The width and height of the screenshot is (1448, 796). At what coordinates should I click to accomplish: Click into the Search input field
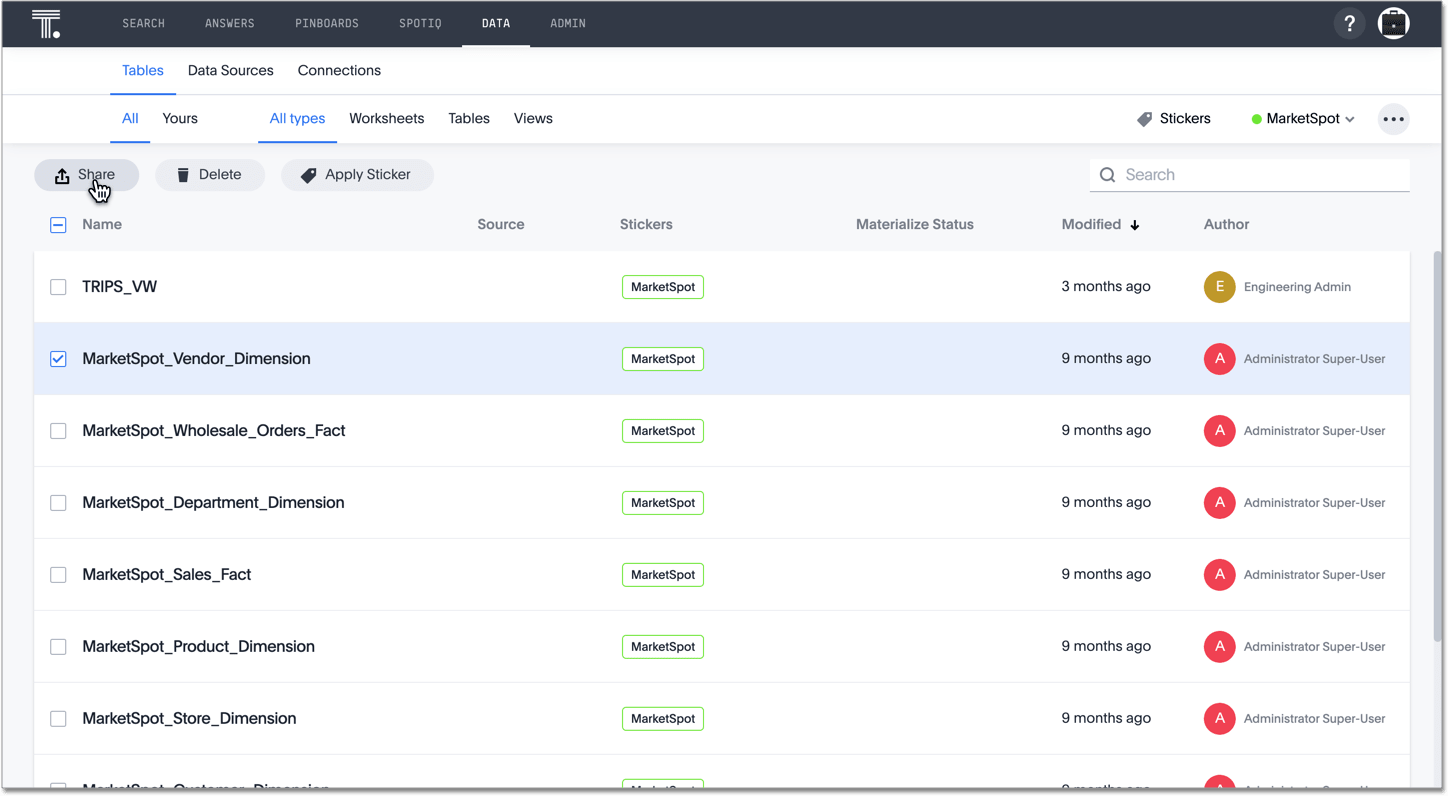pyautogui.click(x=1260, y=175)
